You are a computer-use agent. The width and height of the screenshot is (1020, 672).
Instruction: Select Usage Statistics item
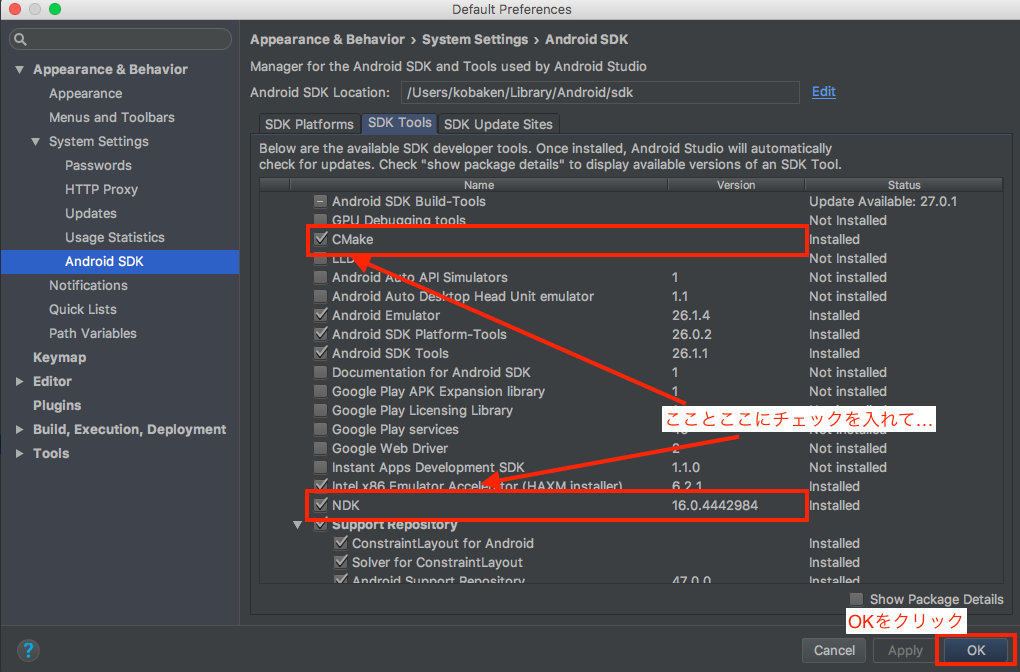tap(114, 238)
